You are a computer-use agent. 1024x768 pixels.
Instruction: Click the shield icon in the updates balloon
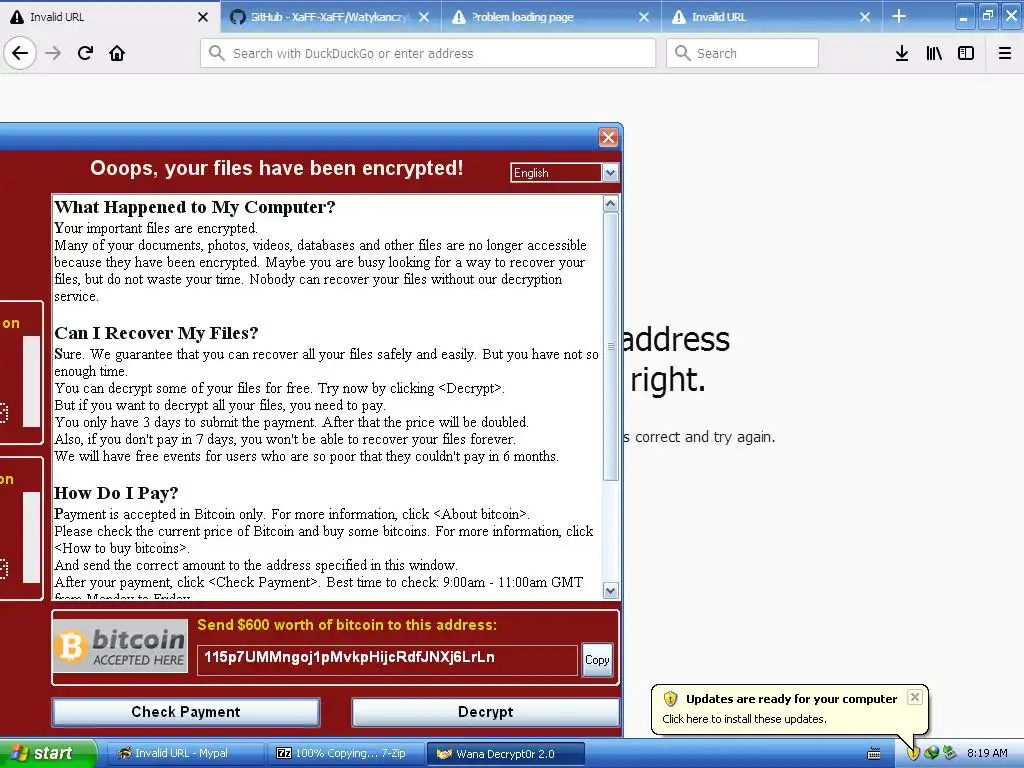click(x=670, y=699)
